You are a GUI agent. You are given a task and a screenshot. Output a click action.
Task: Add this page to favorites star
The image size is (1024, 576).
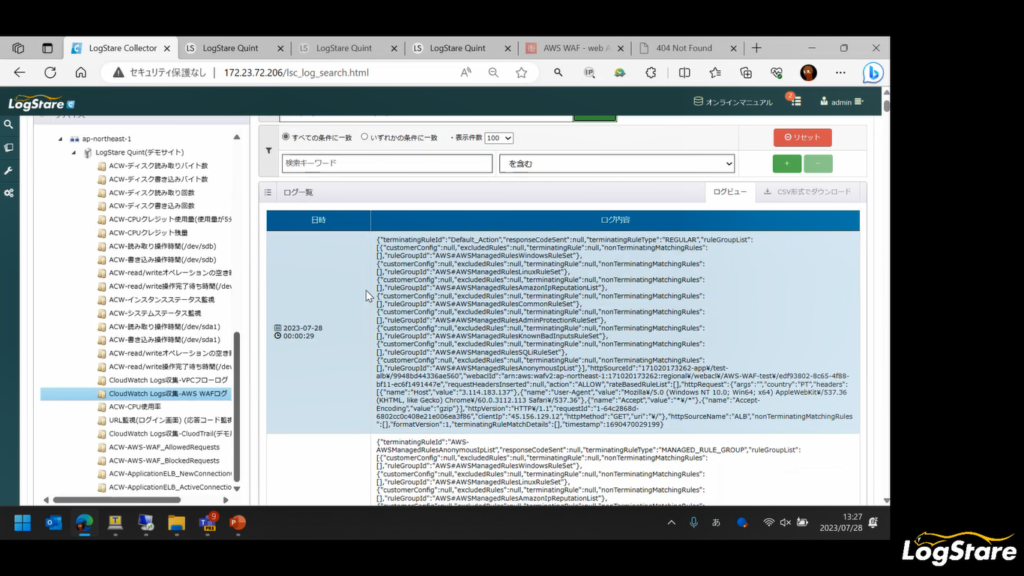(x=521, y=72)
